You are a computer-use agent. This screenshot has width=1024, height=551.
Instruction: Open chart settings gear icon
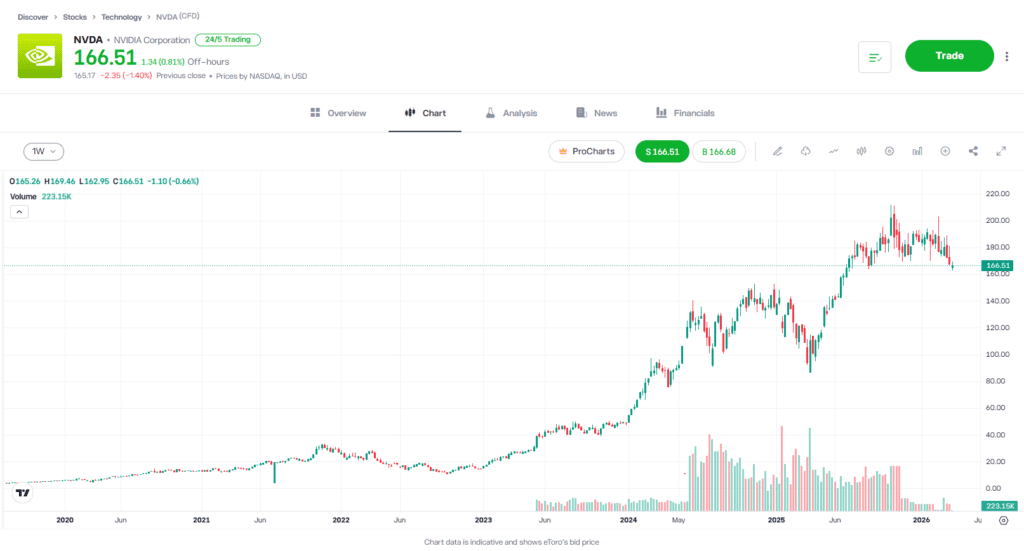coord(889,151)
